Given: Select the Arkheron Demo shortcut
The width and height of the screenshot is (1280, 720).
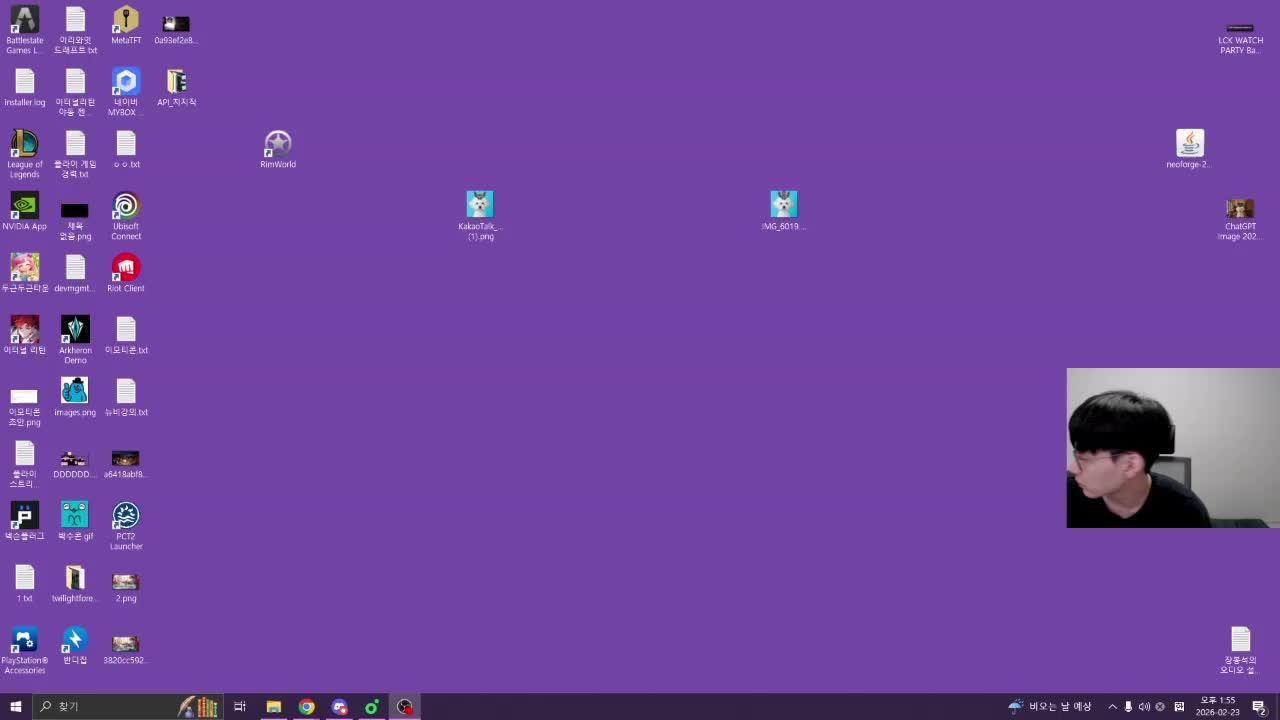Looking at the screenshot, I should tap(75, 340).
